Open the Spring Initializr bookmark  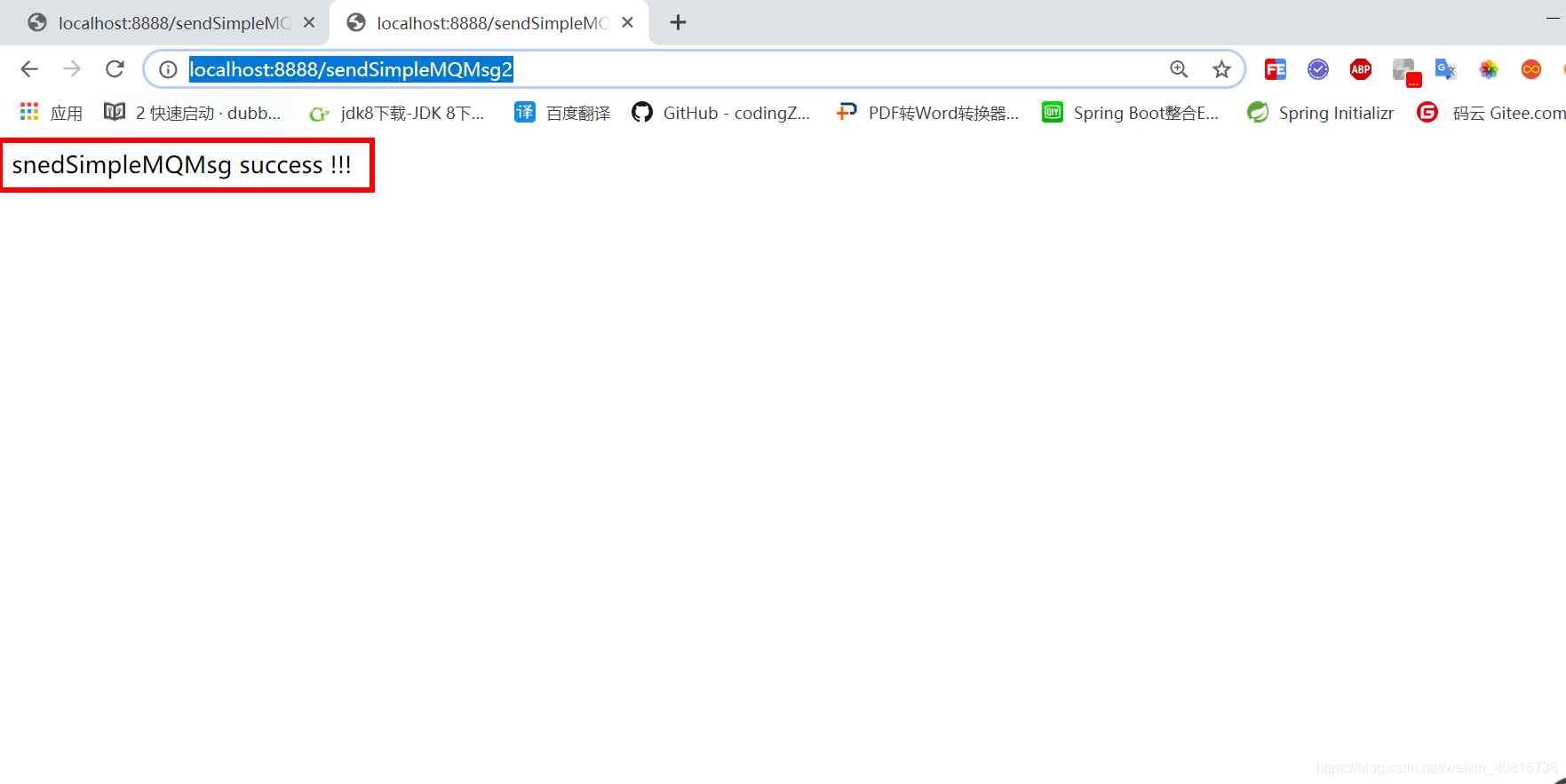(1320, 113)
